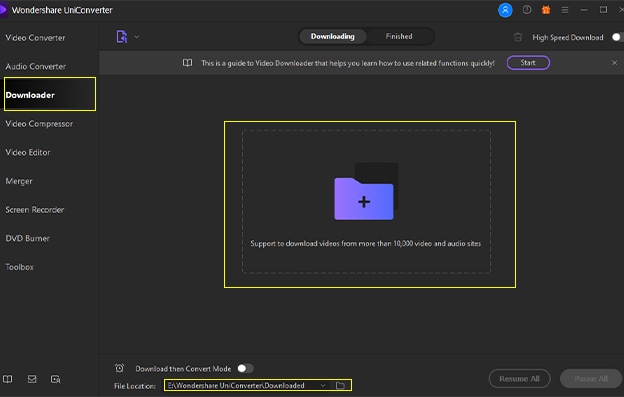Expand the arrow beside the paste URL icon
The width and height of the screenshot is (624, 397).
(136, 37)
